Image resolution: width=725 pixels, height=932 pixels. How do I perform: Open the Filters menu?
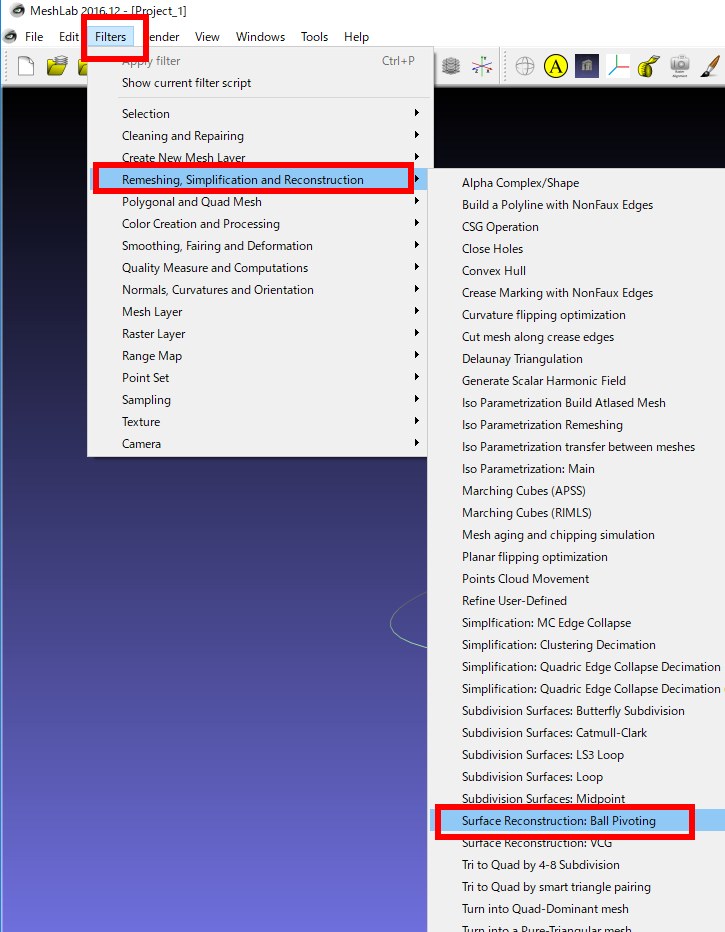pyautogui.click(x=111, y=37)
